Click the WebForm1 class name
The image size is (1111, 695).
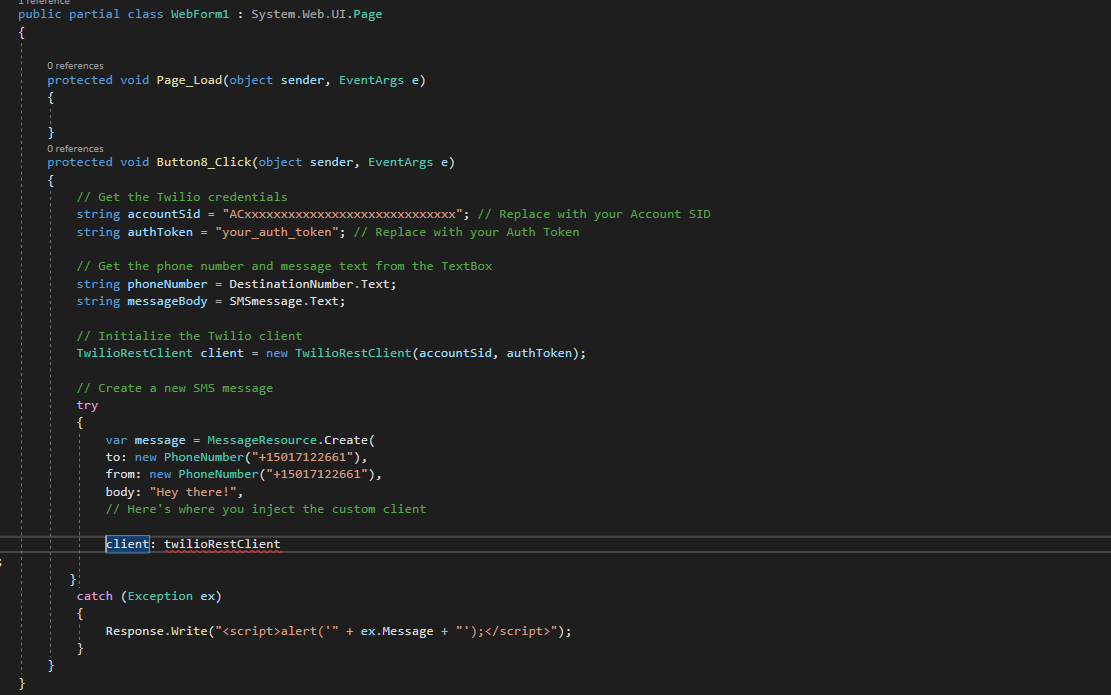[x=200, y=14]
